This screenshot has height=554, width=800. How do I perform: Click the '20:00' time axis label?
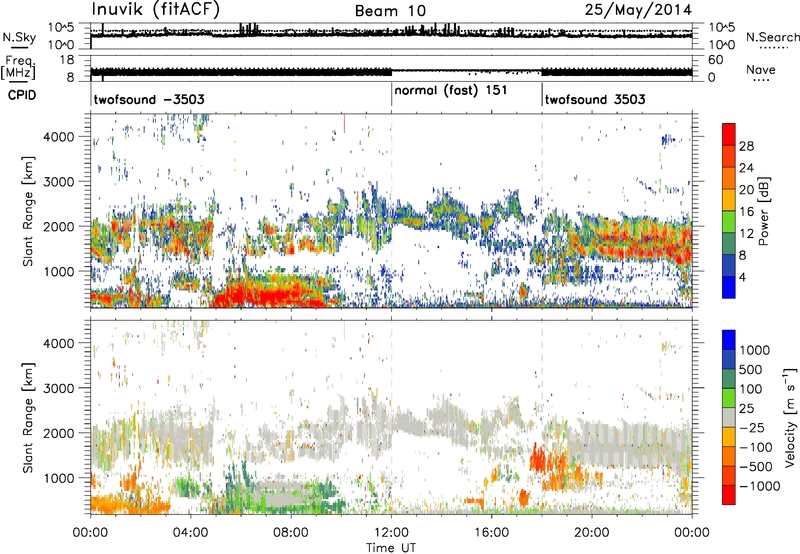pos(591,533)
